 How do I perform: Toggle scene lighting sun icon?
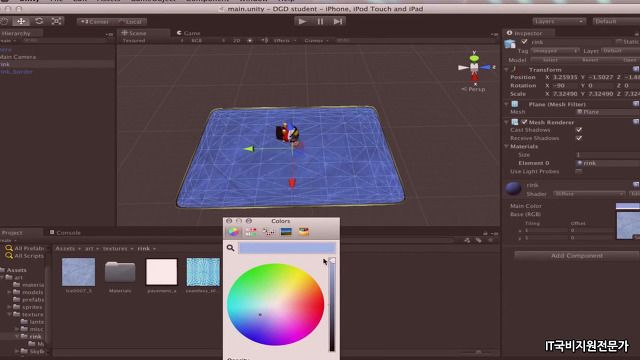pos(250,41)
